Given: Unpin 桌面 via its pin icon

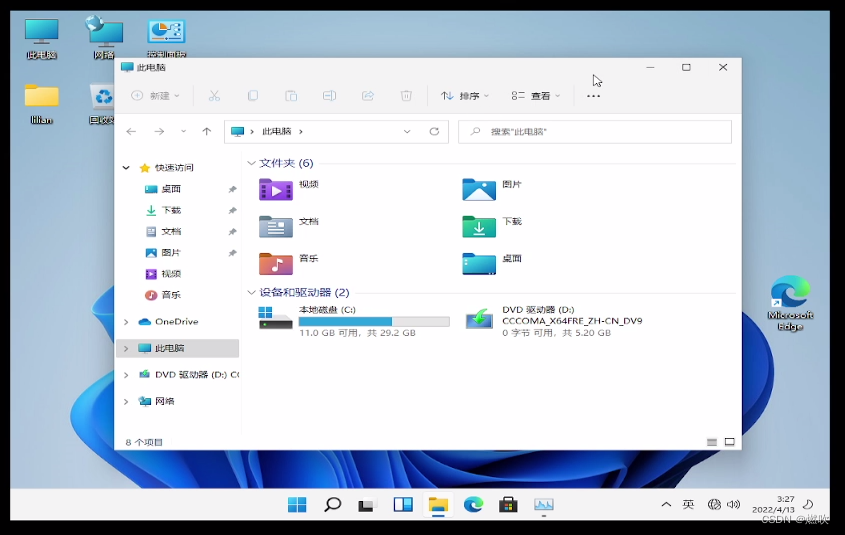Looking at the screenshot, I should tap(232, 189).
